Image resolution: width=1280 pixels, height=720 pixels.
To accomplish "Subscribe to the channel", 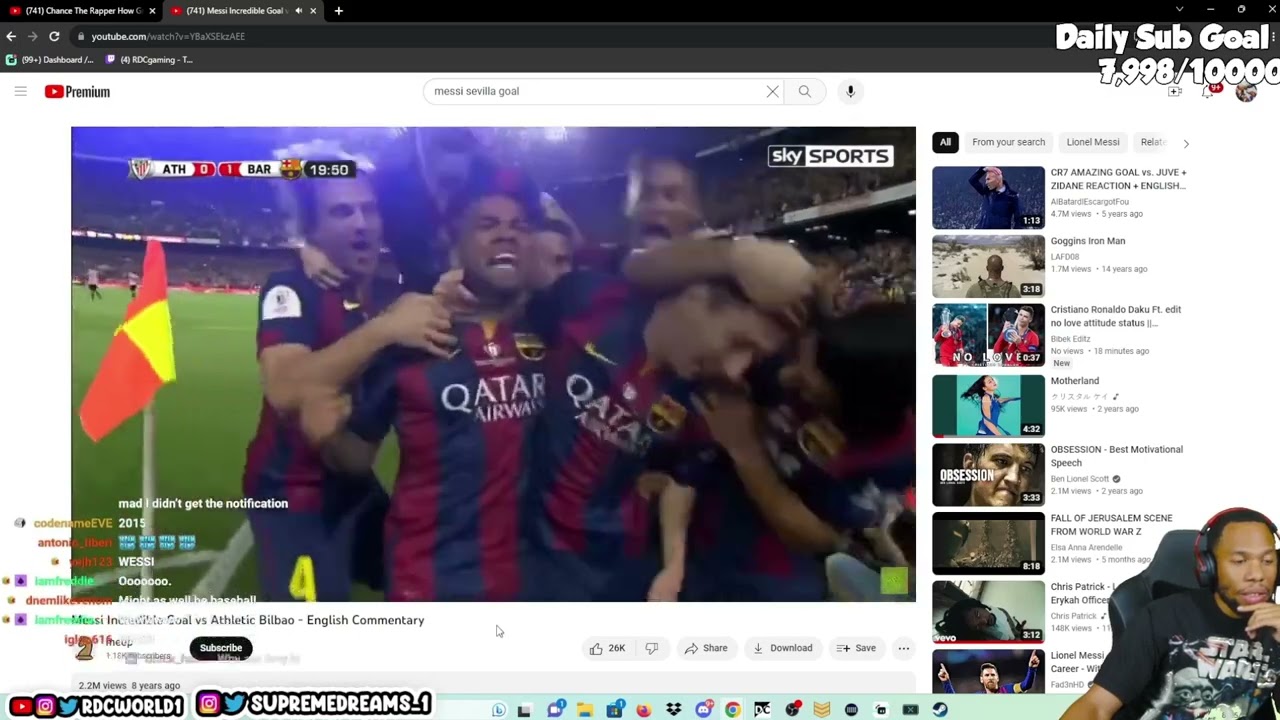I will [221, 648].
